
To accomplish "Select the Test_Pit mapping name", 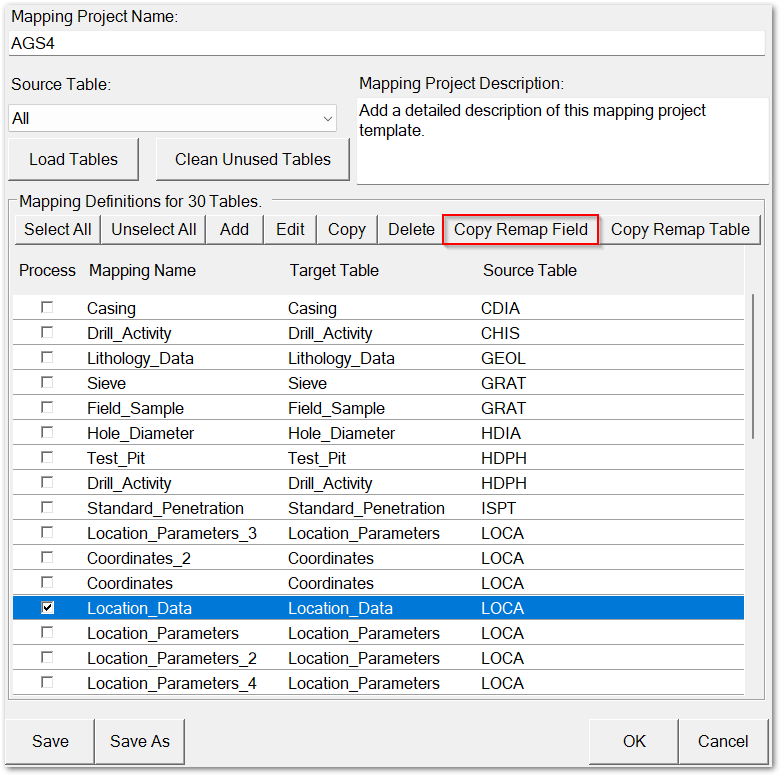I will 116,458.
